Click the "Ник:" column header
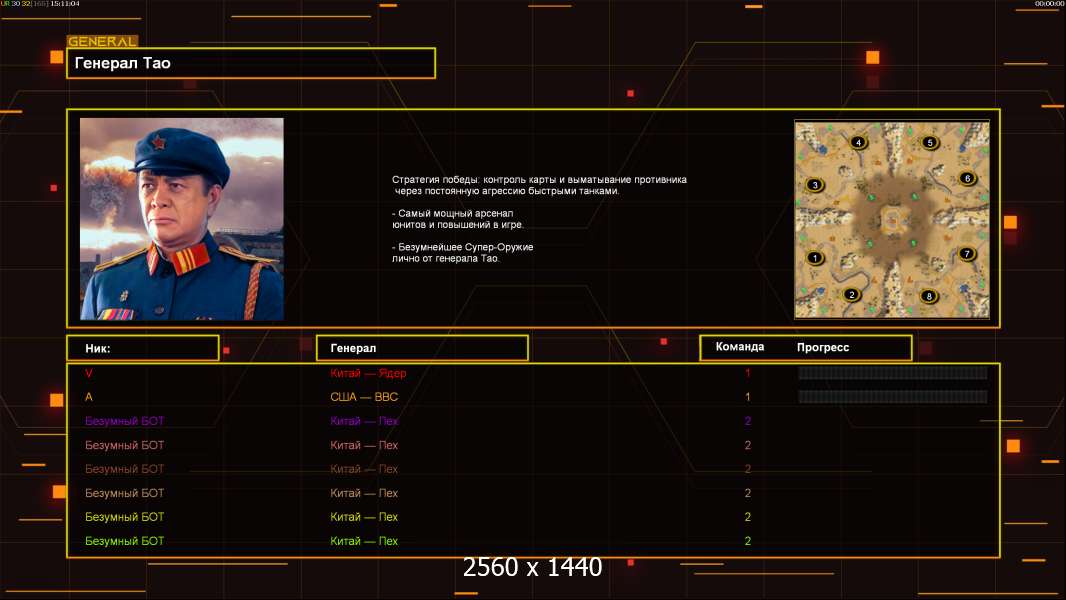 (x=143, y=348)
